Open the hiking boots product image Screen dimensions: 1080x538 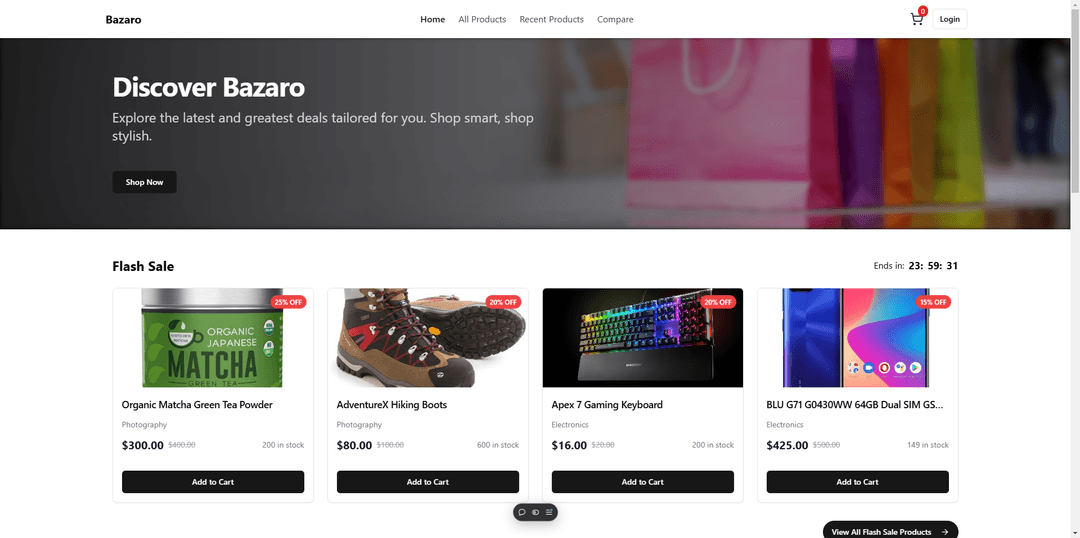(x=428, y=338)
